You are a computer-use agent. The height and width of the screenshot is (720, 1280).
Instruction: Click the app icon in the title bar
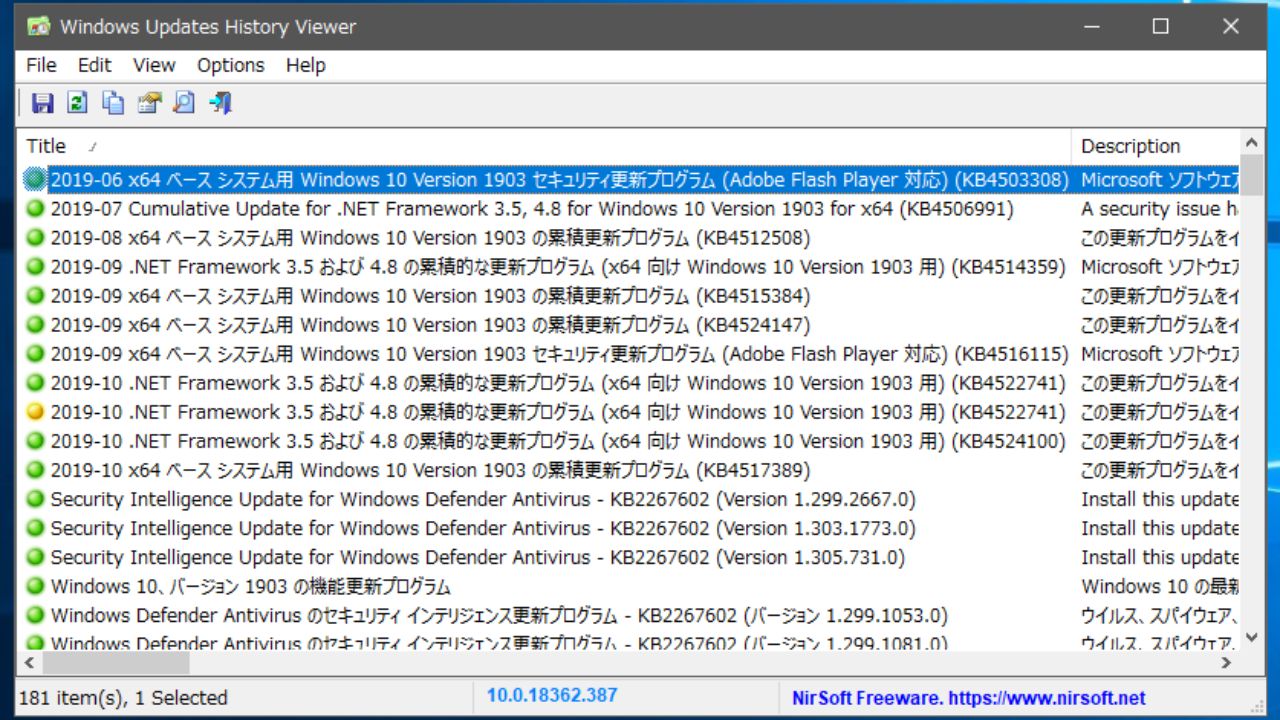click(x=38, y=27)
